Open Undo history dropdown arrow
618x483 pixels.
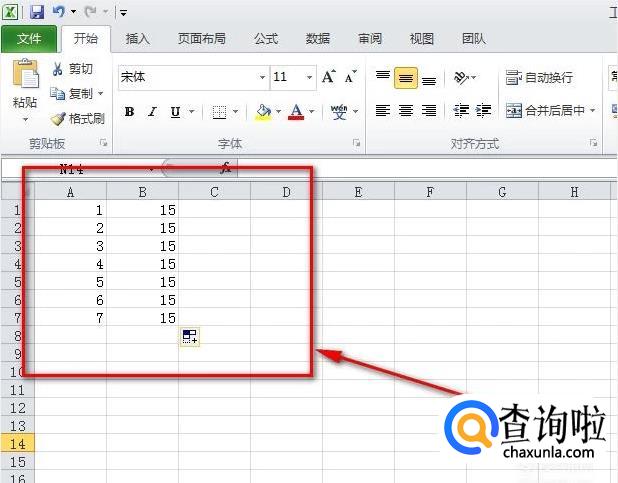coord(73,12)
